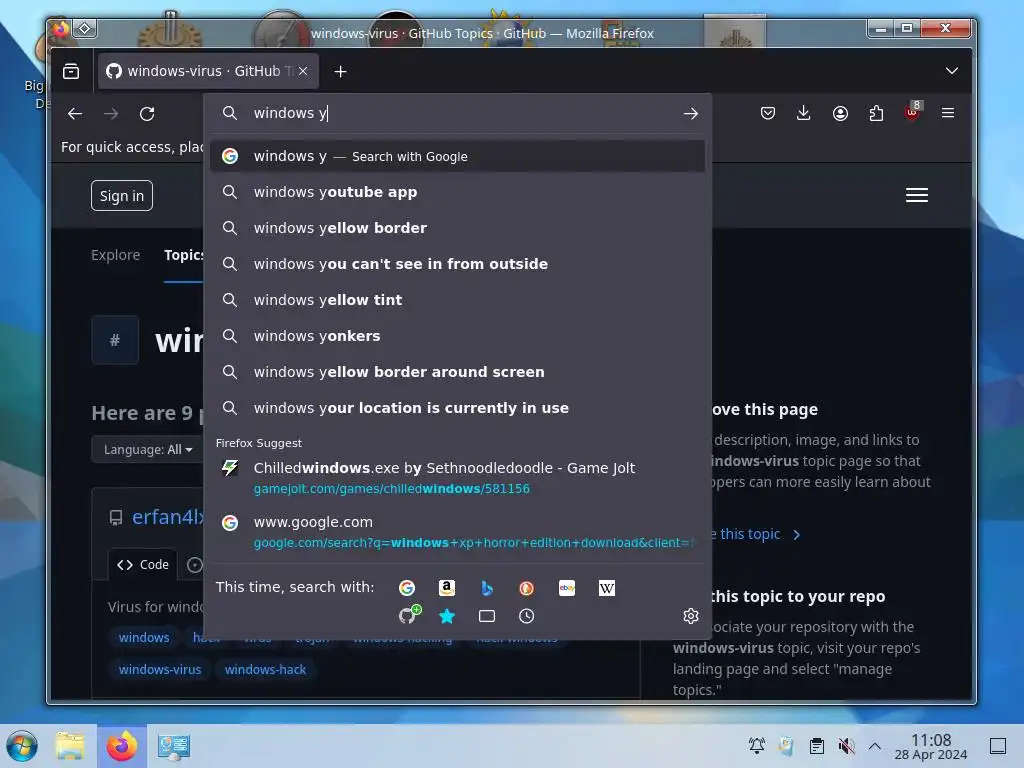Choose suggestion "windows yellow border"
The image size is (1024, 768).
[457, 228]
